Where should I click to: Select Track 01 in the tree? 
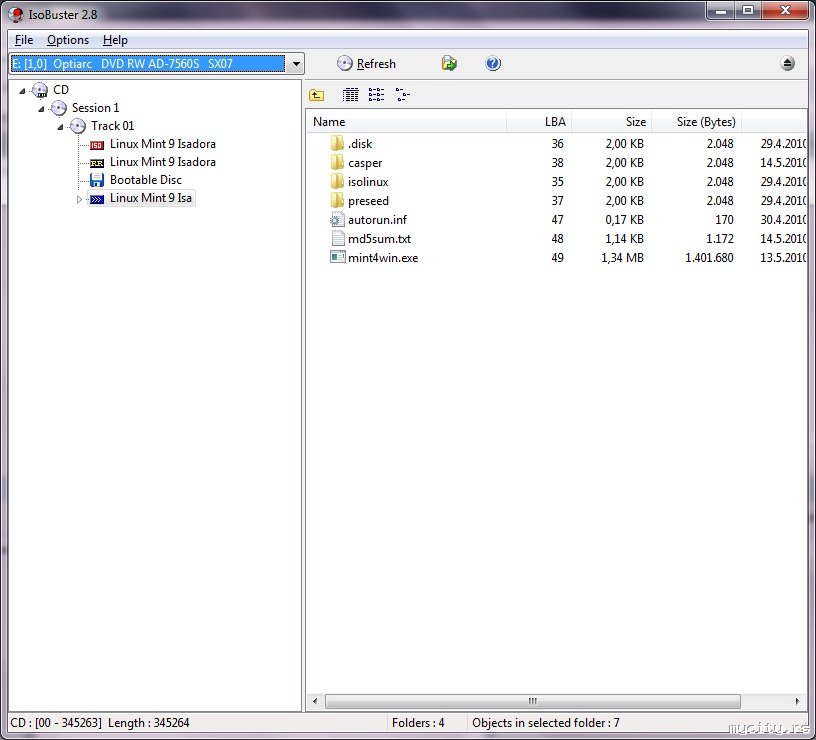coord(112,125)
